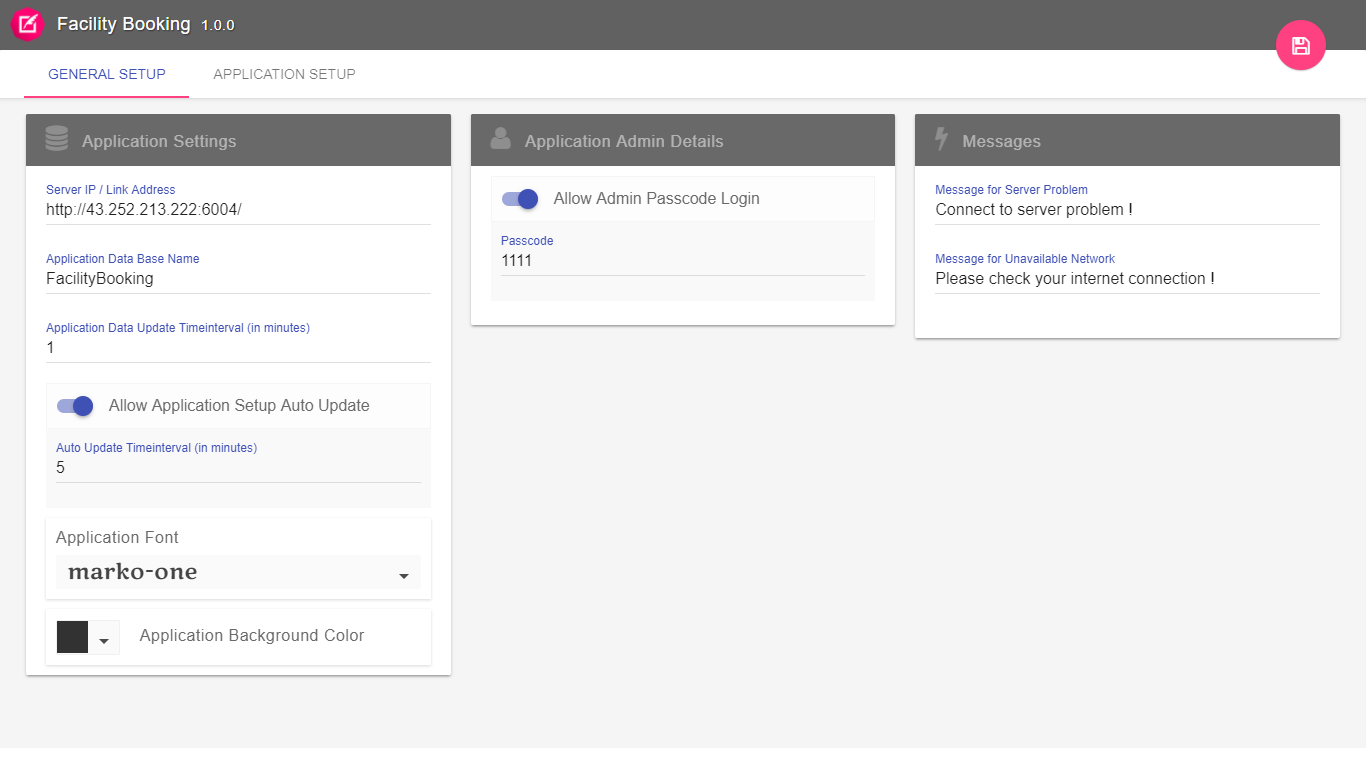Open the Application Font dropdown
Viewport: 1366px width, 768px height.
click(x=238, y=573)
